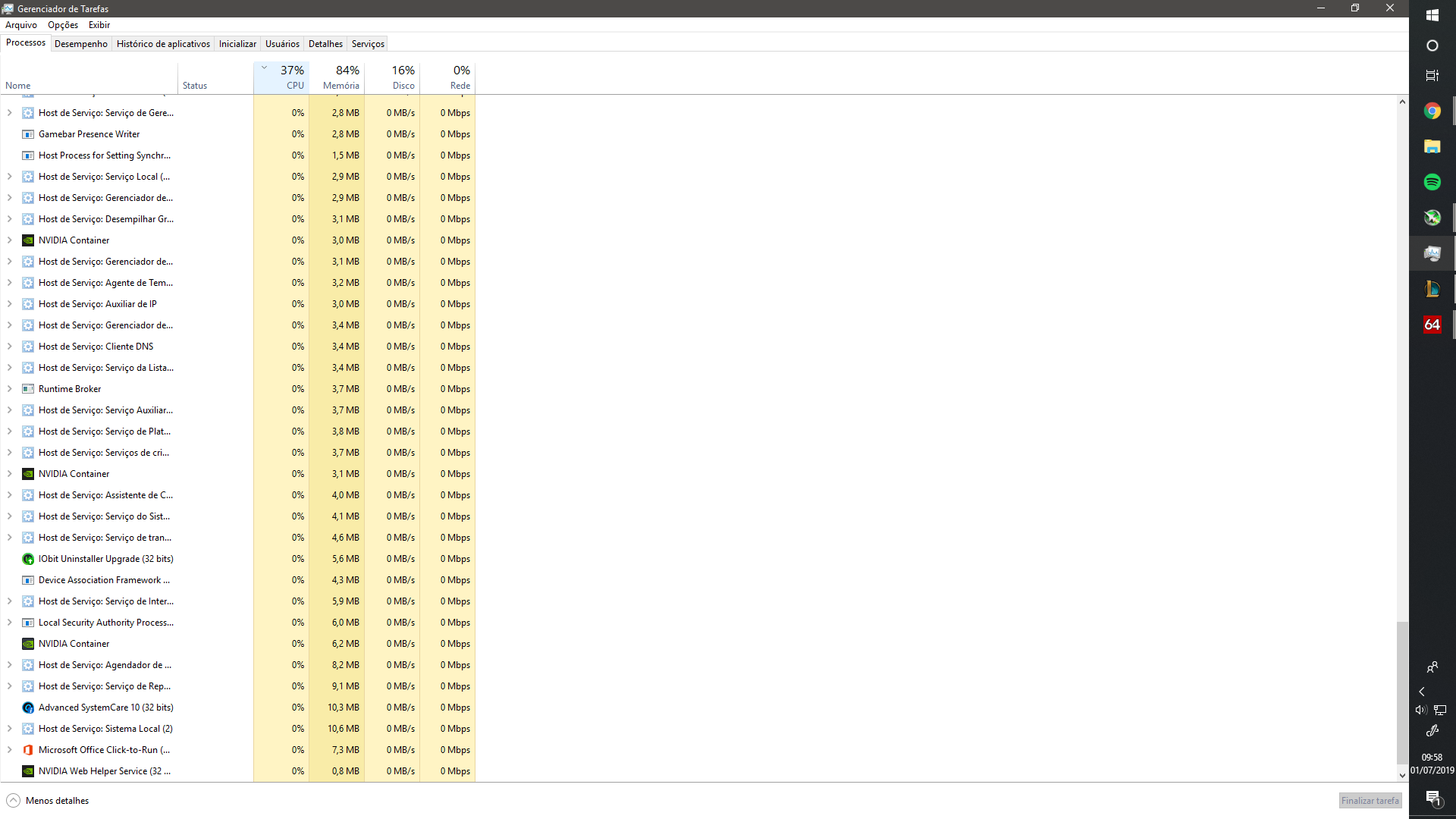The image size is (1456, 819).
Task: Click the scrollbar up arrow
Action: coord(1402,102)
